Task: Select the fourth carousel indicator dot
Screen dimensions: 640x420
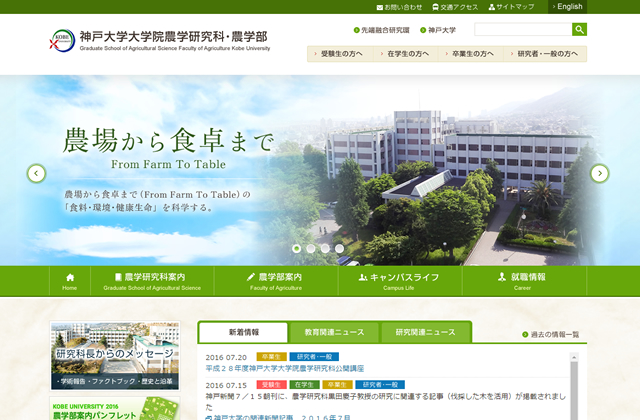Action: tap(340, 249)
